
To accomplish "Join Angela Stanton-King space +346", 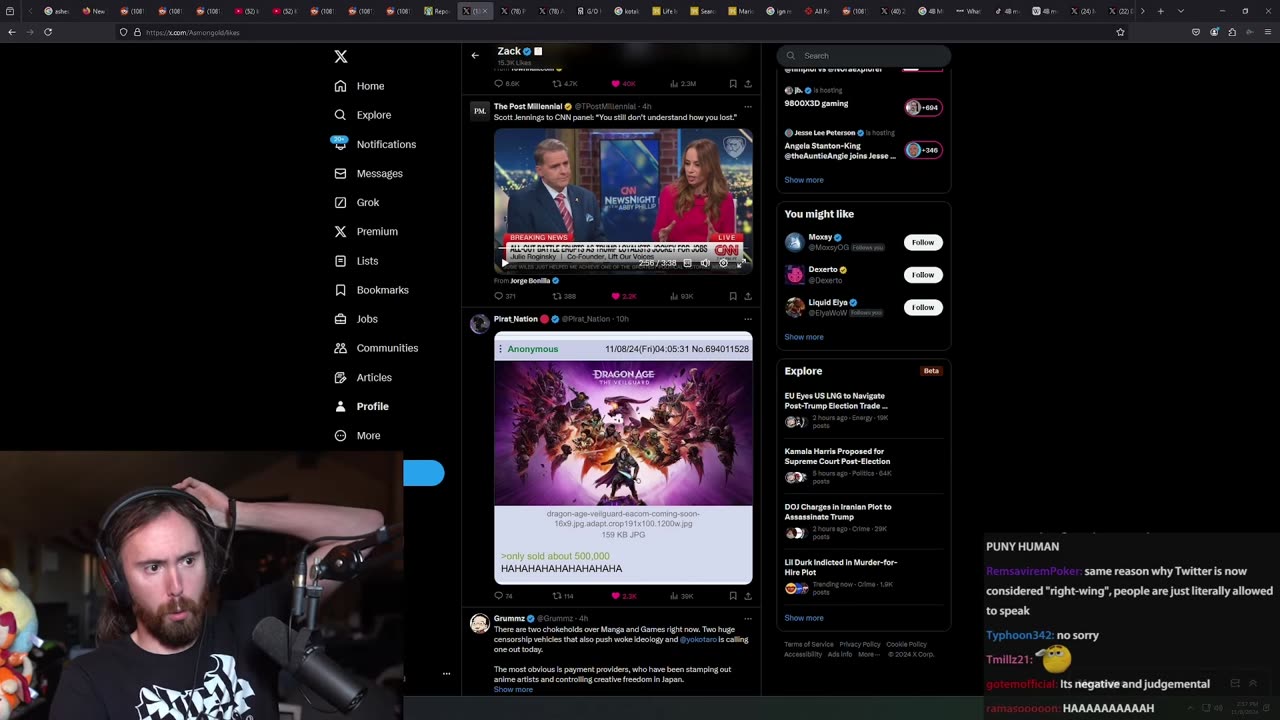I will click(923, 150).
